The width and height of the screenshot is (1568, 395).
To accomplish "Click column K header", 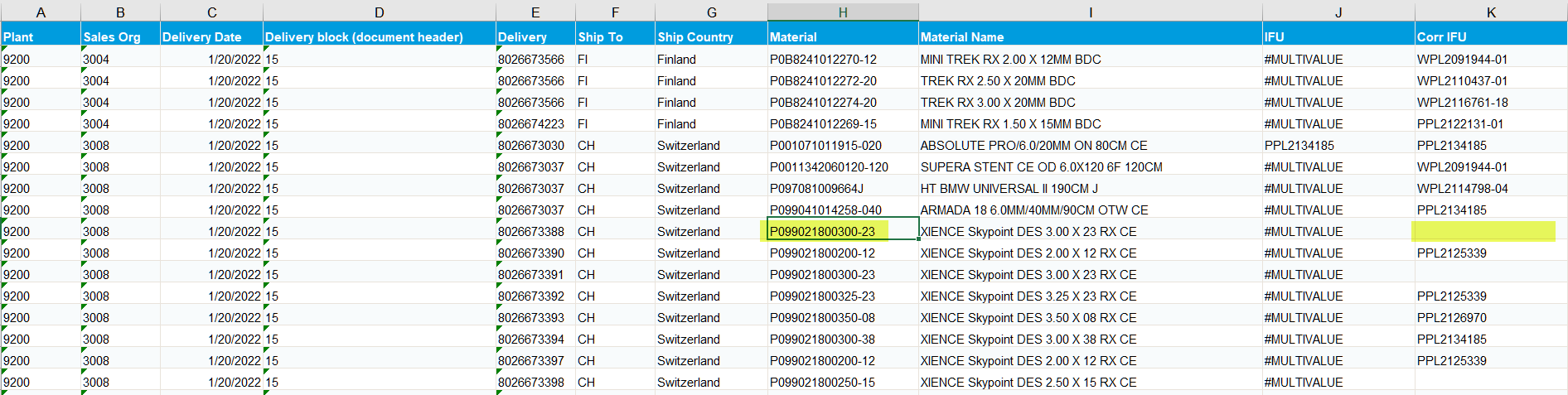I will tap(1491, 12).
